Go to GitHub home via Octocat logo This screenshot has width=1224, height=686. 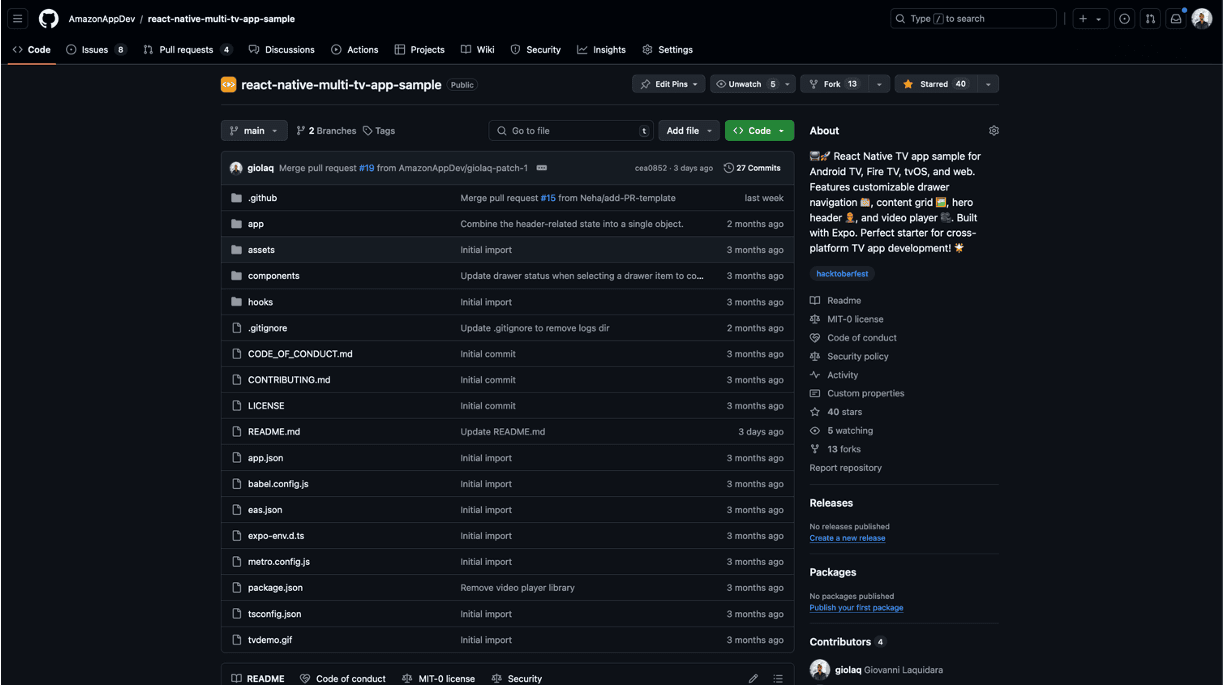click(x=48, y=19)
